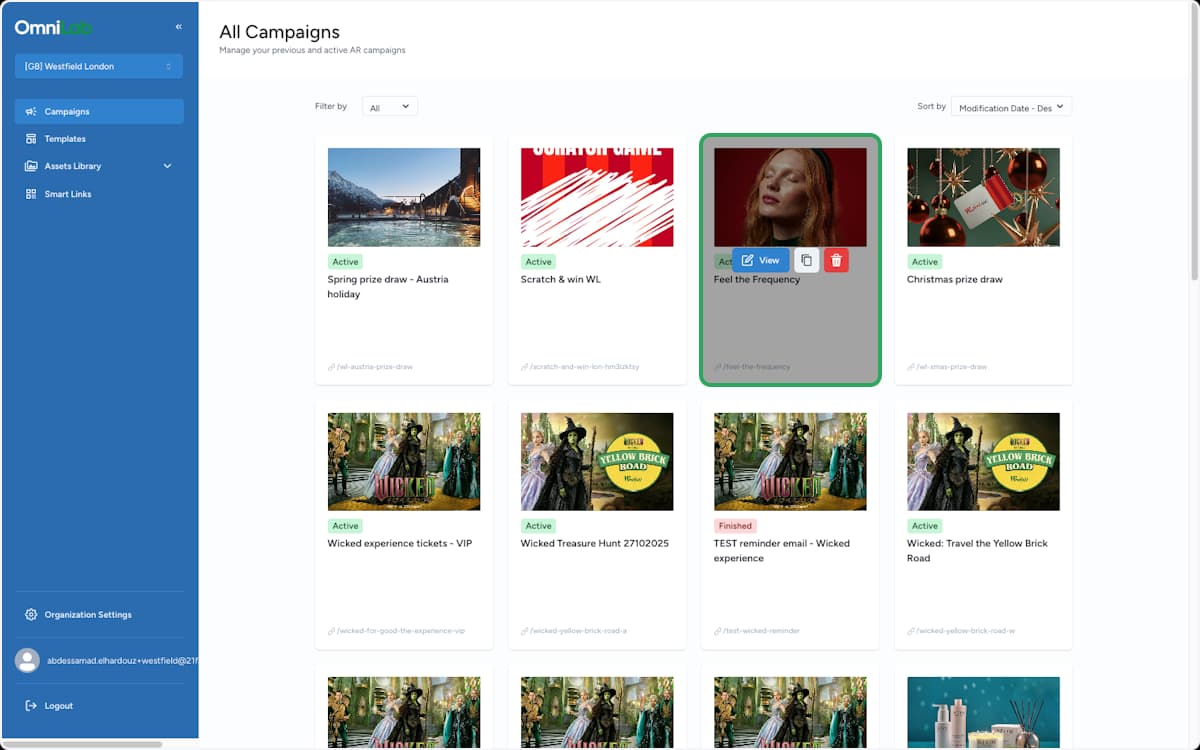Click the user email abdessamad.elhardouz+westfield
Viewport: 1200px width, 750px height.
(122, 660)
